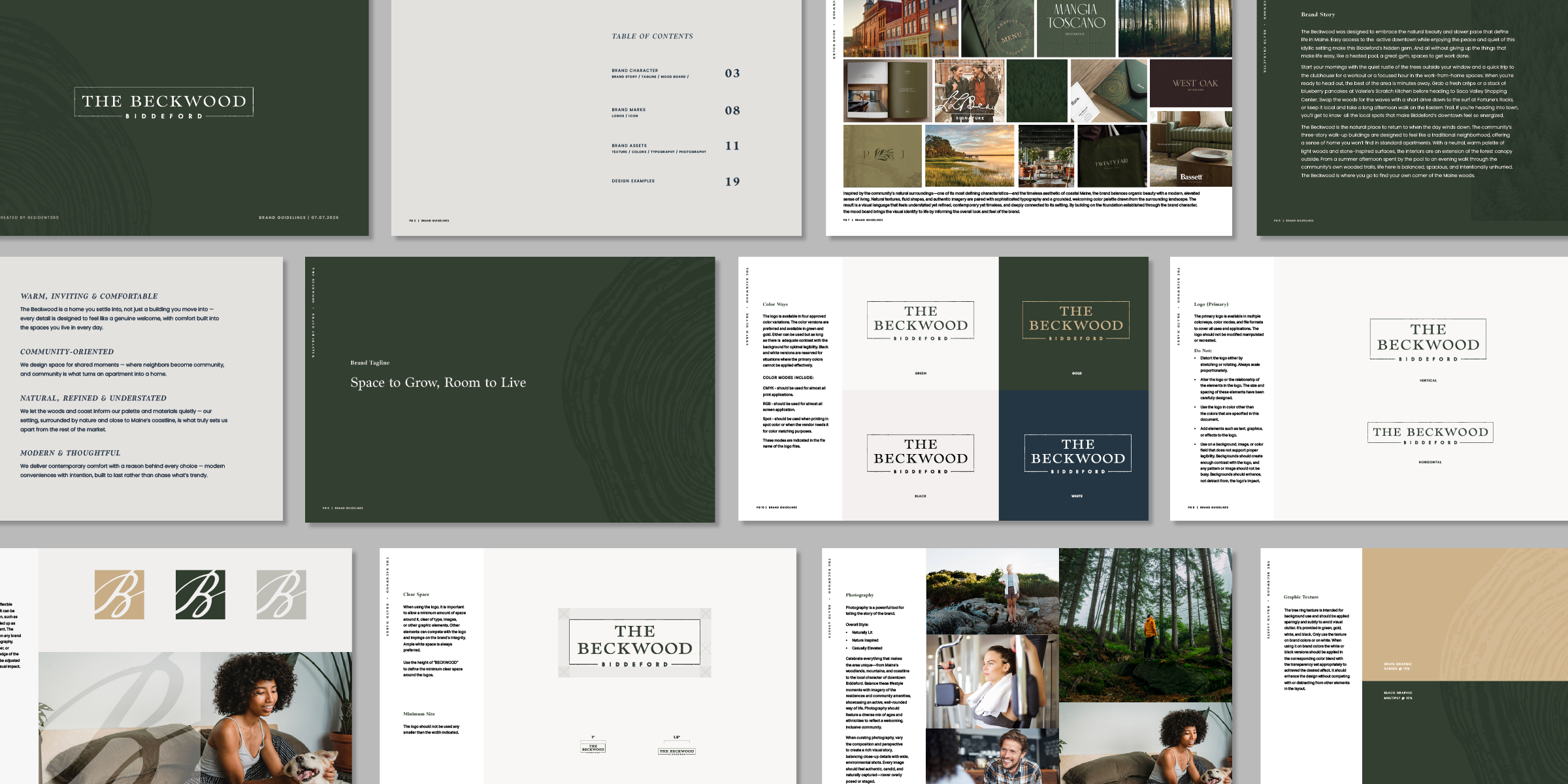The height and width of the screenshot is (784, 1568).
Task: Open the hiker in orange jacket photo
Action: (x=1145, y=625)
